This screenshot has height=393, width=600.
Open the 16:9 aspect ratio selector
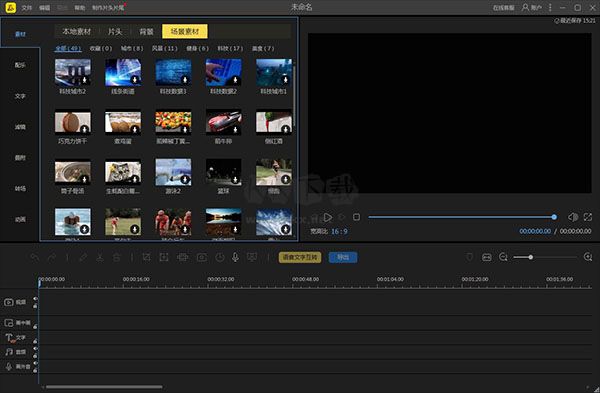(339, 232)
